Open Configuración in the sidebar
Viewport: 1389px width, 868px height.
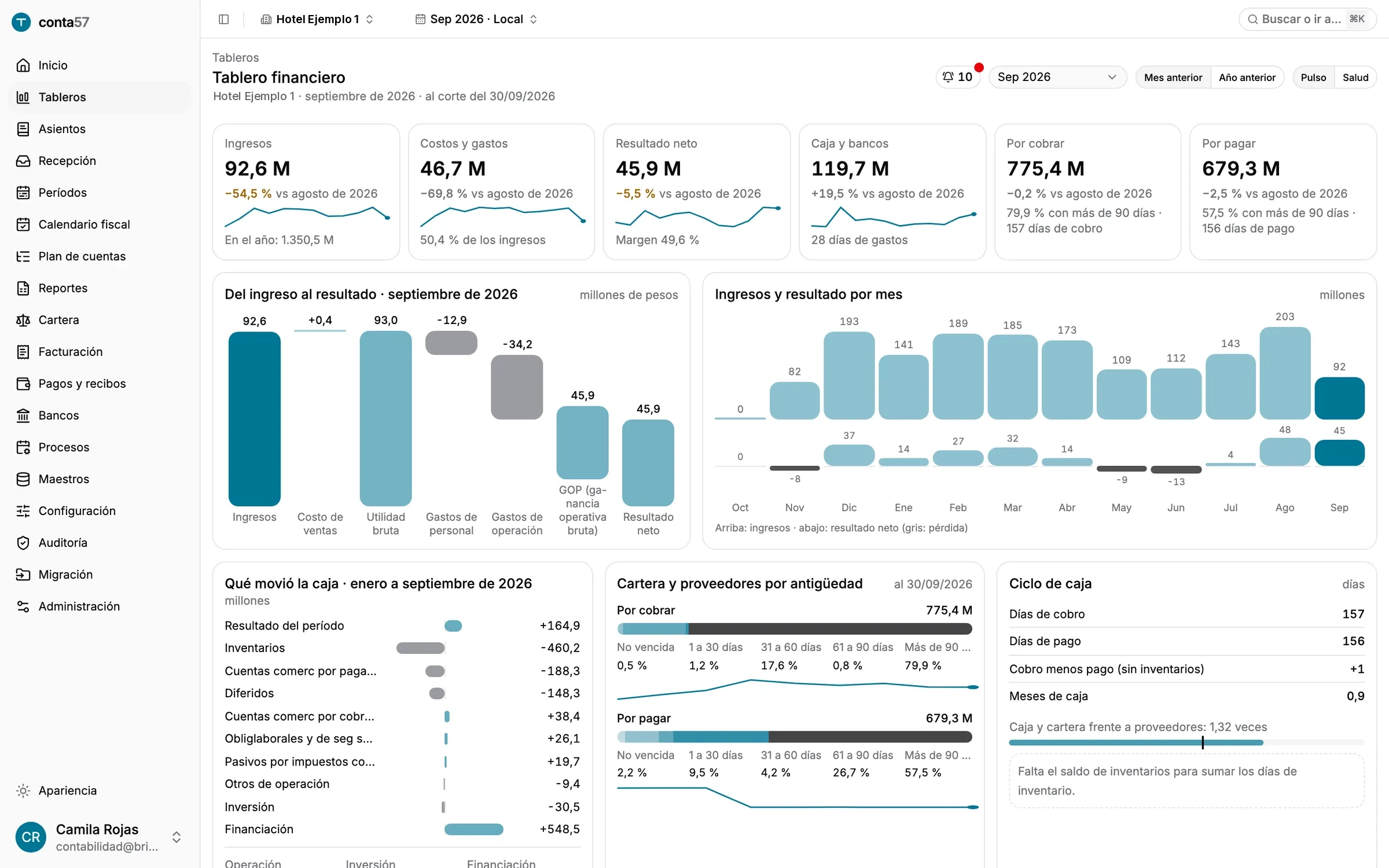pyautogui.click(x=100, y=511)
